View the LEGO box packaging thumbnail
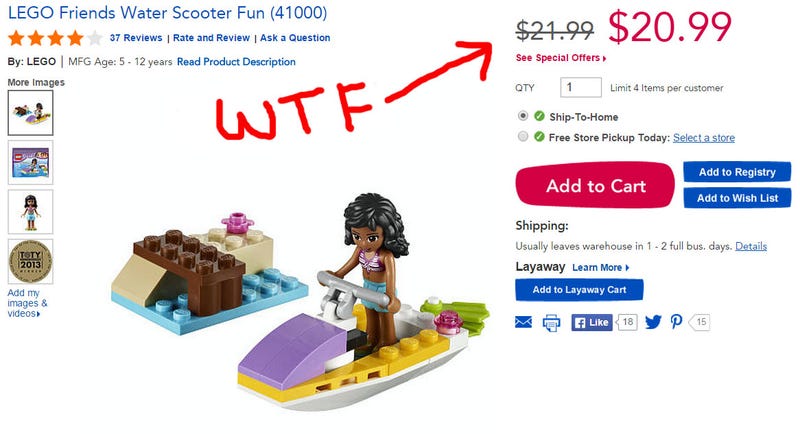Image resolution: width=800 pixels, height=434 pixels. [31, 163]
